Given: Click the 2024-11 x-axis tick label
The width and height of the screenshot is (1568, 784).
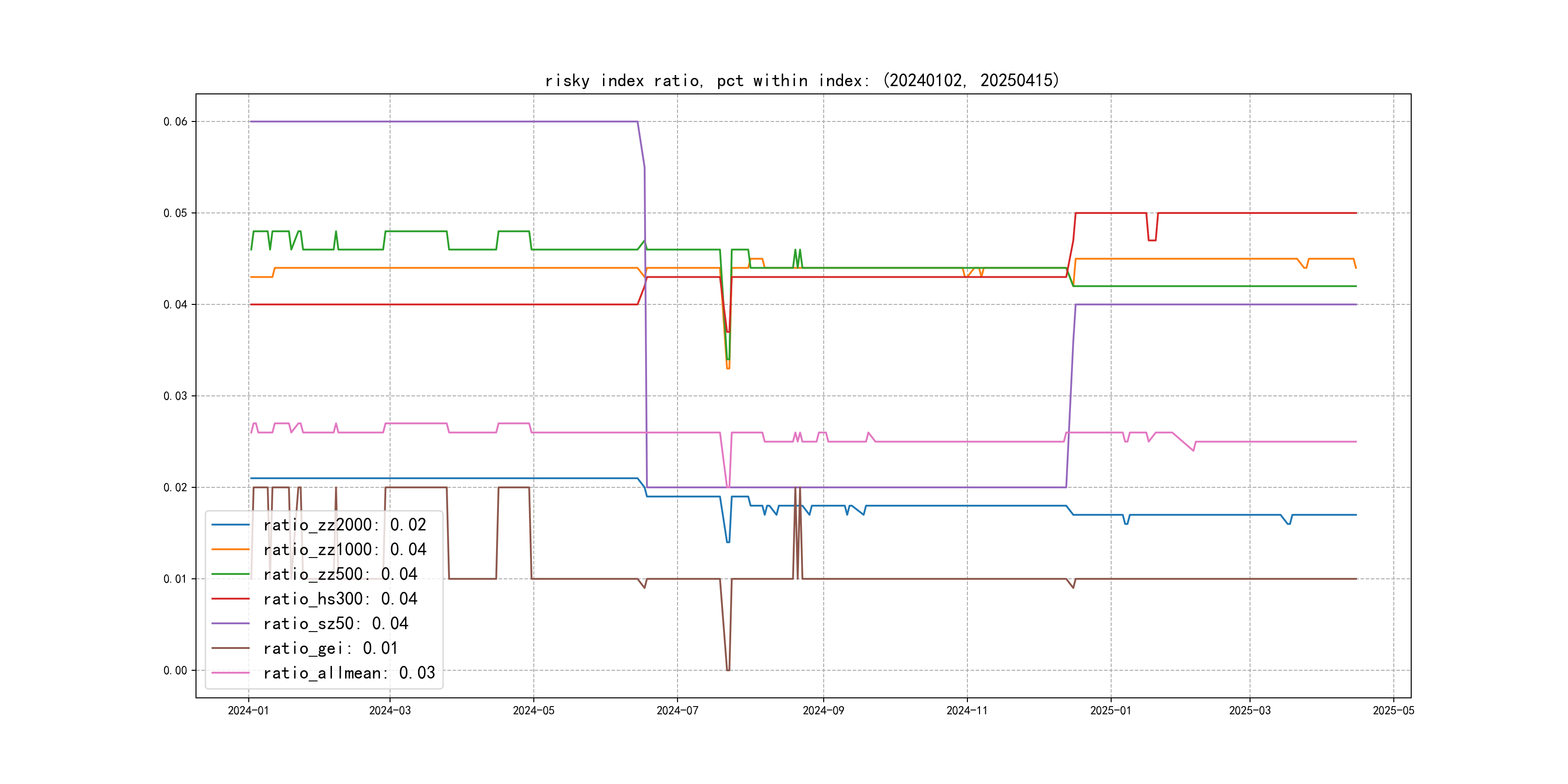Looking at the screenshot, I should pyautogui.click(x=966, y=710).
